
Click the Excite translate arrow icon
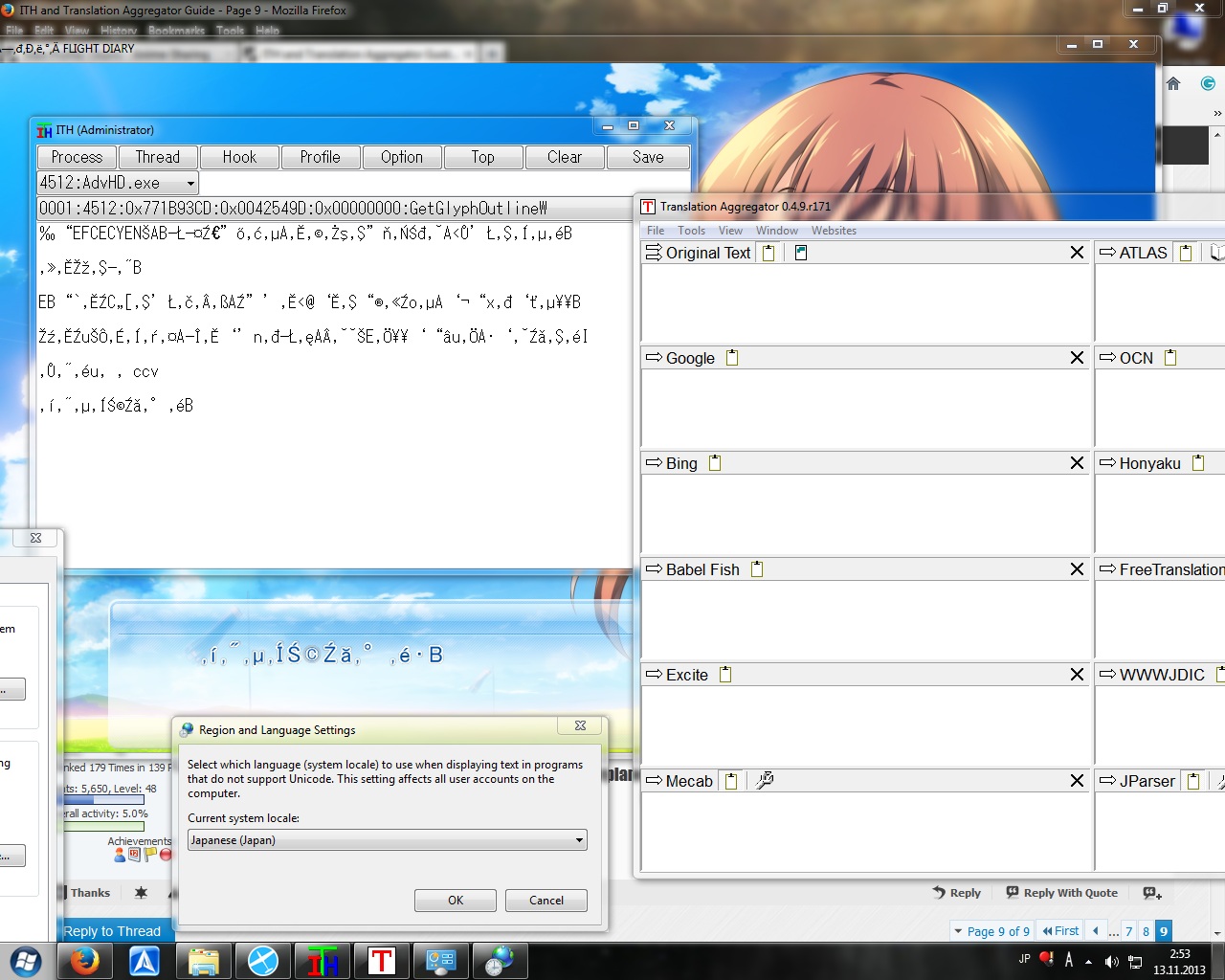pos(654,675)
